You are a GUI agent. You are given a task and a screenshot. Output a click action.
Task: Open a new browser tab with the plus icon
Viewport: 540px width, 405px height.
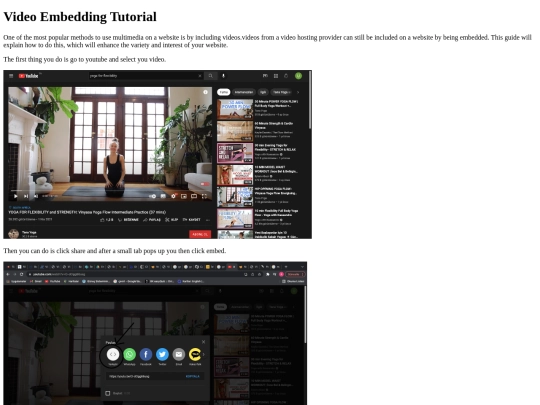285,267
